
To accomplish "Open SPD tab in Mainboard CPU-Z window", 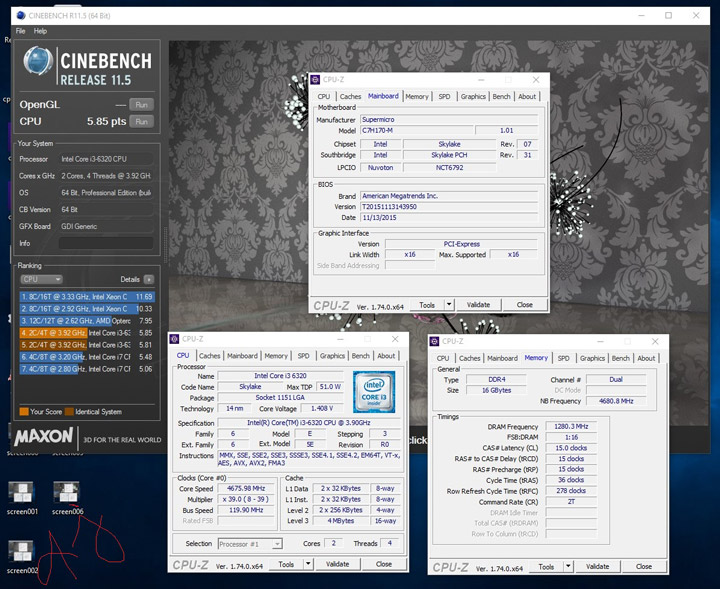I will (444, 96).
